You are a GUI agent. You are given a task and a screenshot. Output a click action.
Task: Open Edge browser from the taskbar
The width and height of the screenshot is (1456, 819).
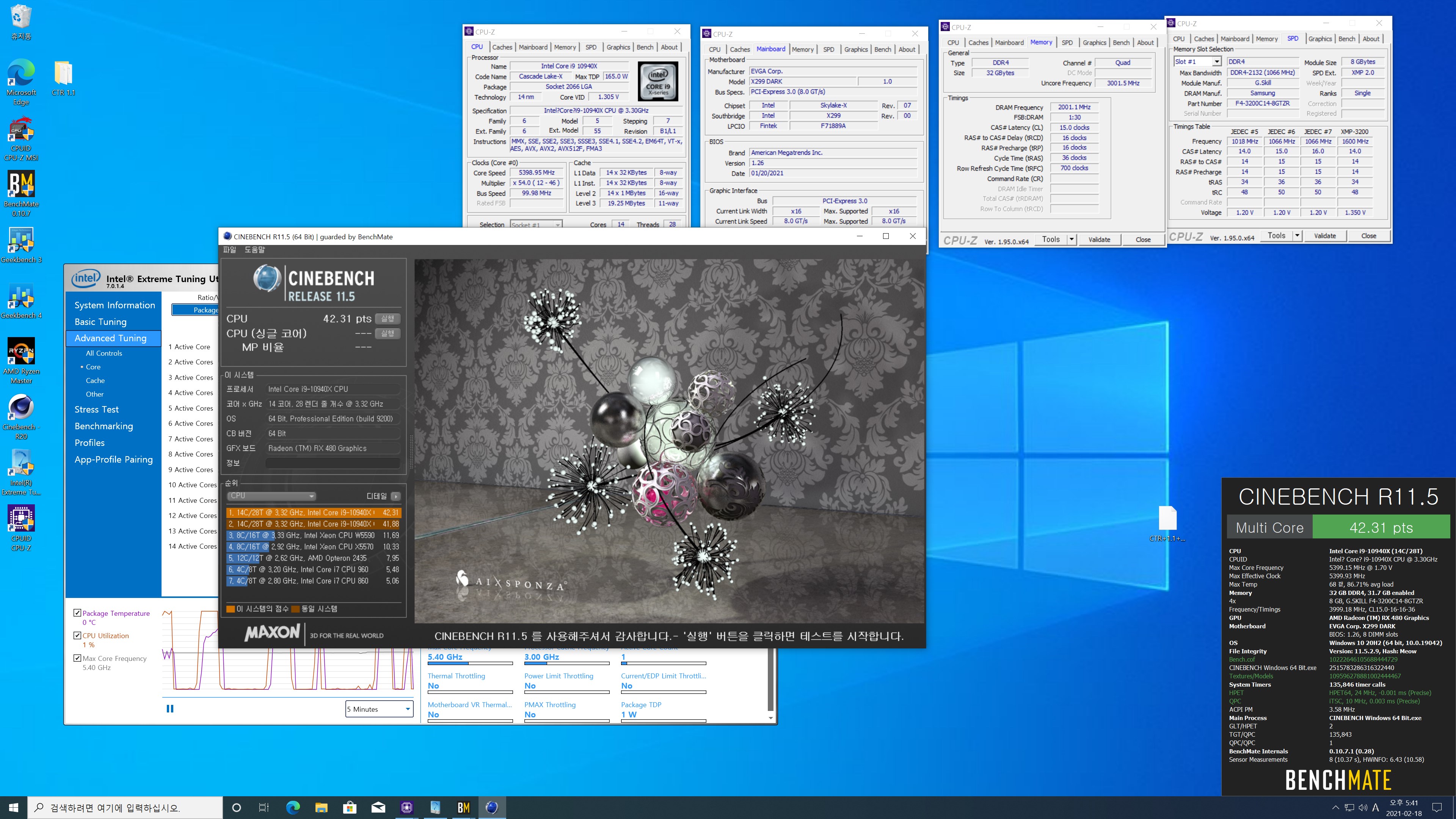293,808
